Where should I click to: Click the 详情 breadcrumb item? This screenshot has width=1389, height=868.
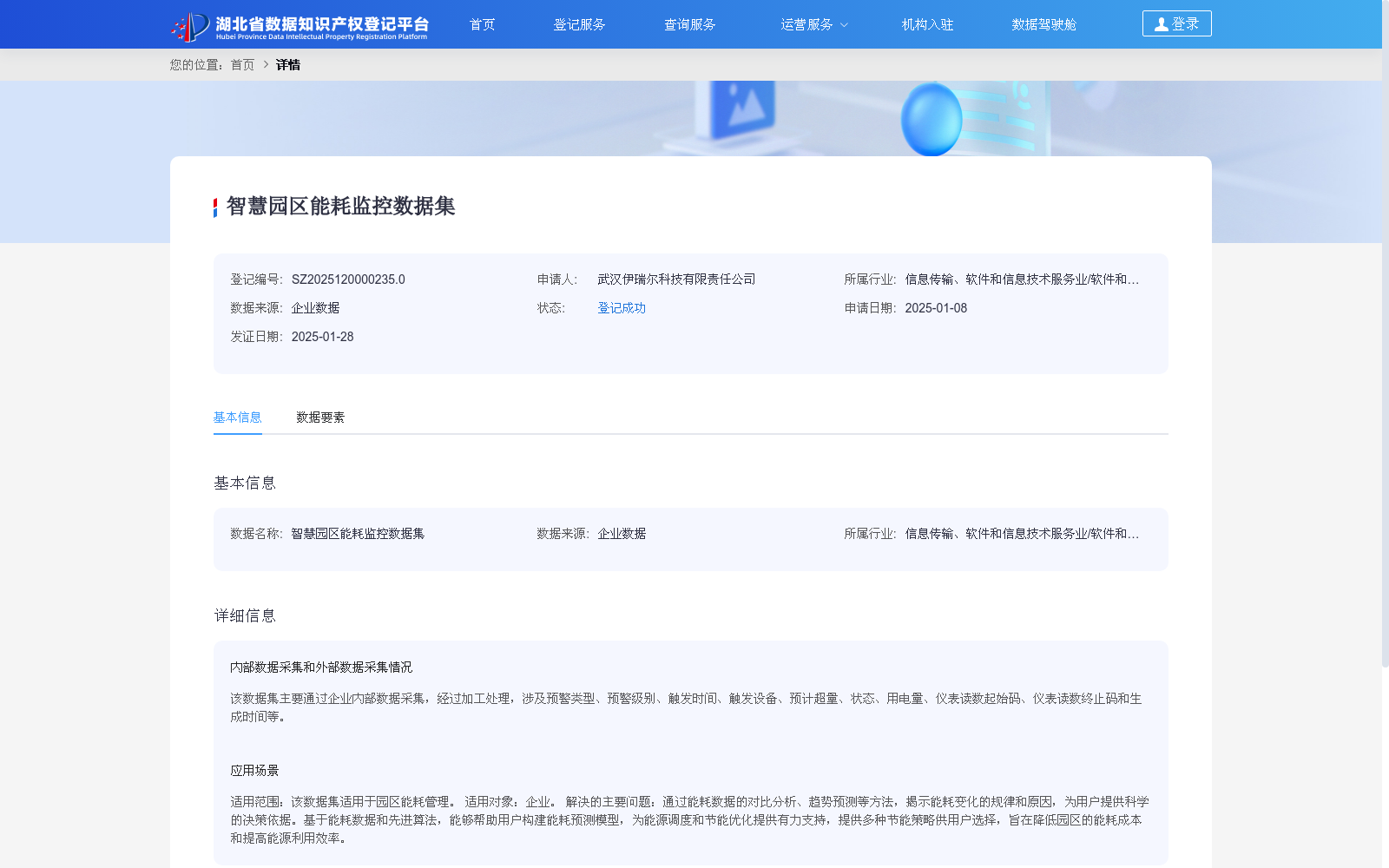288,64
